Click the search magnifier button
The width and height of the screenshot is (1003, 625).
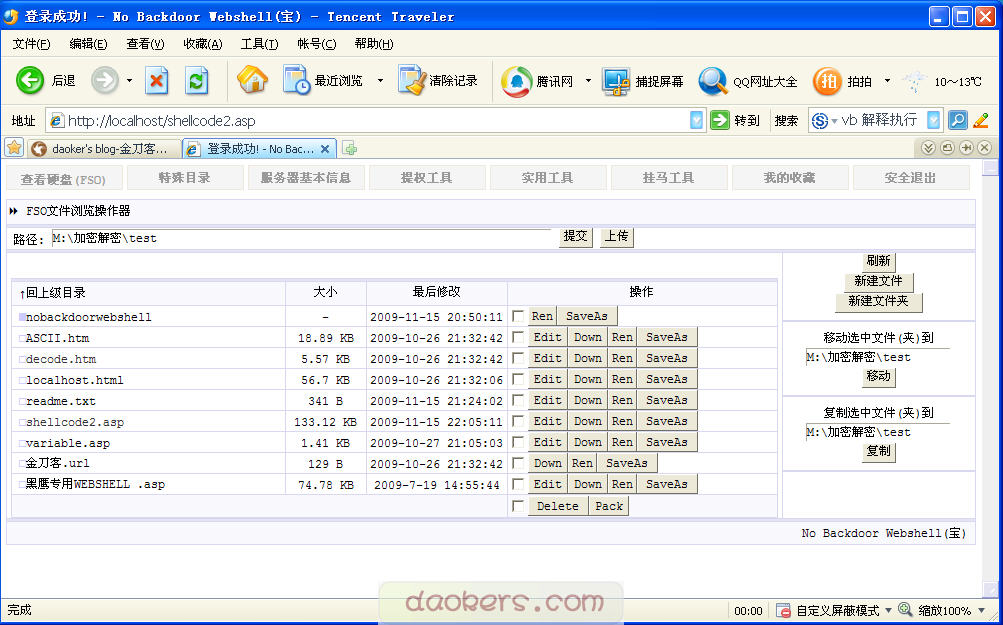[958, 120]
